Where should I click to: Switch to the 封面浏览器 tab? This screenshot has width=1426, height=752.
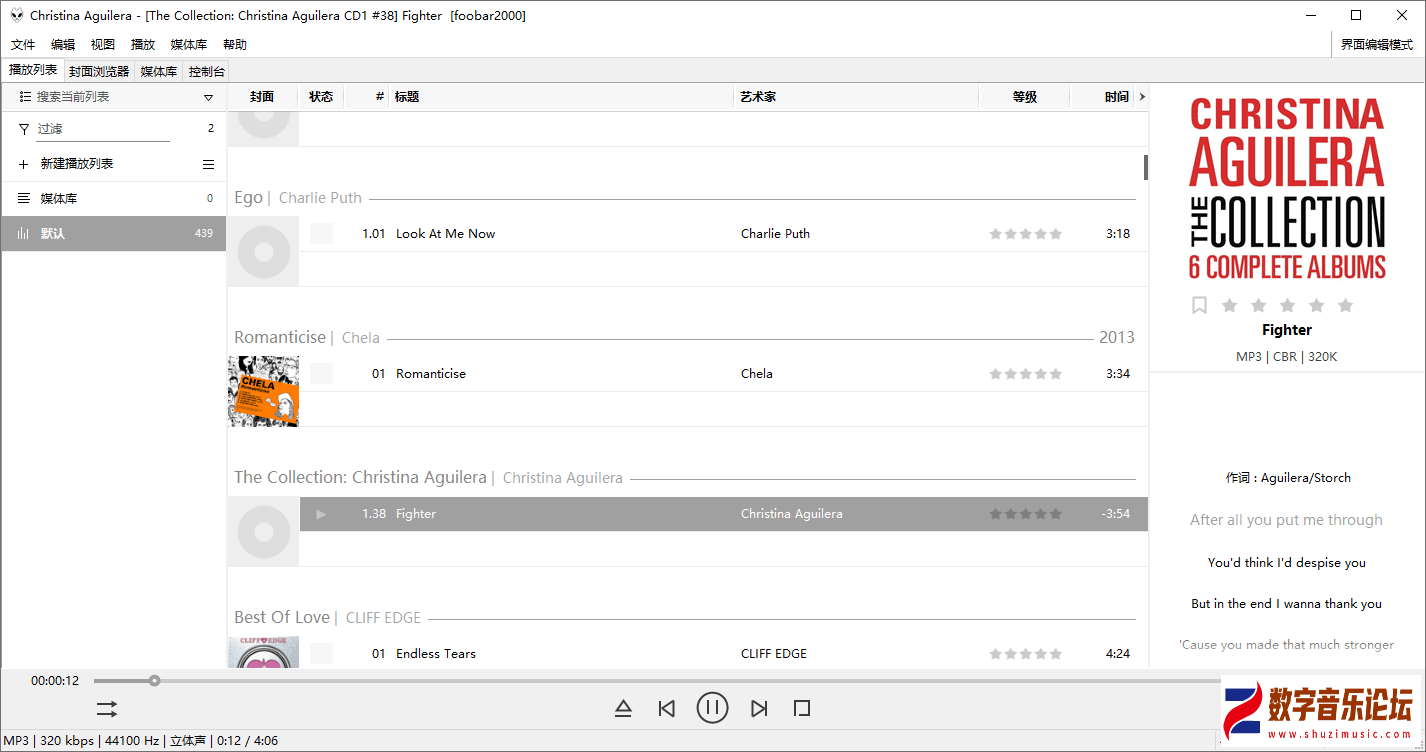pyautogui.click(x=99, y=71)
